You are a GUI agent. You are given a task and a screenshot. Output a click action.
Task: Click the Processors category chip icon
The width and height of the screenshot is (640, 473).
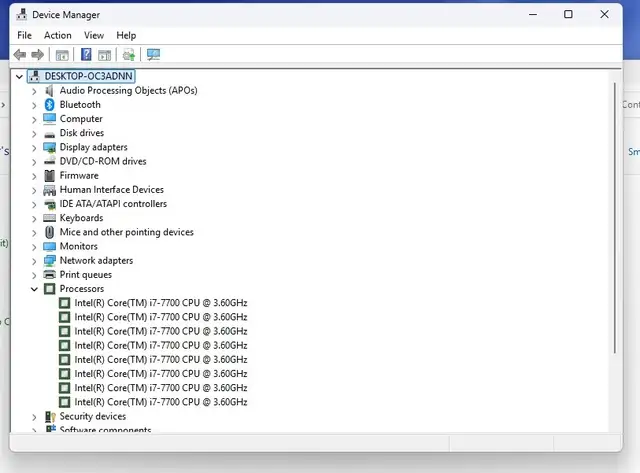[x=49, y=289]
